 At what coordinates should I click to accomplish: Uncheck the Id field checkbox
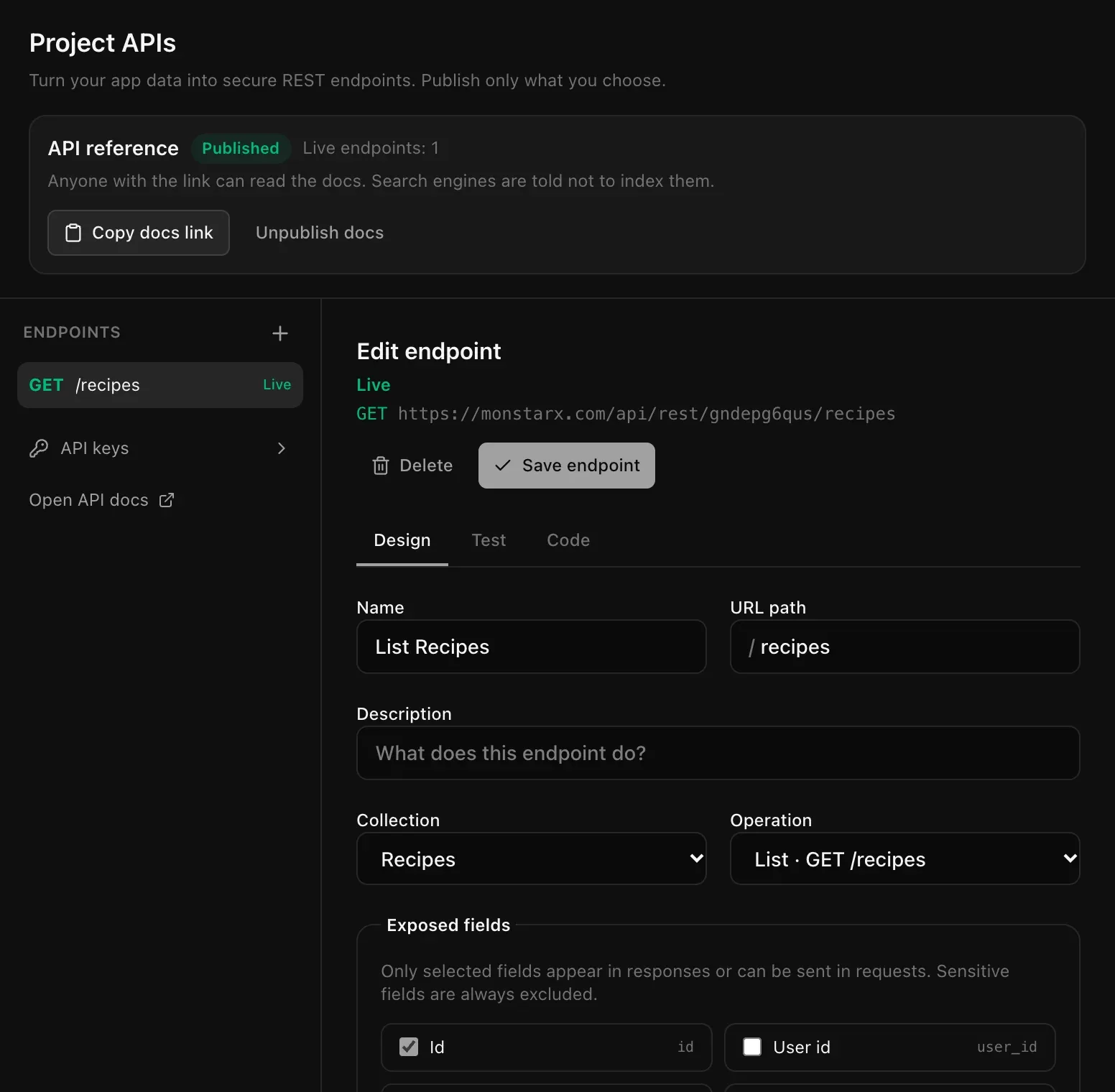(x=409, y=1047)
